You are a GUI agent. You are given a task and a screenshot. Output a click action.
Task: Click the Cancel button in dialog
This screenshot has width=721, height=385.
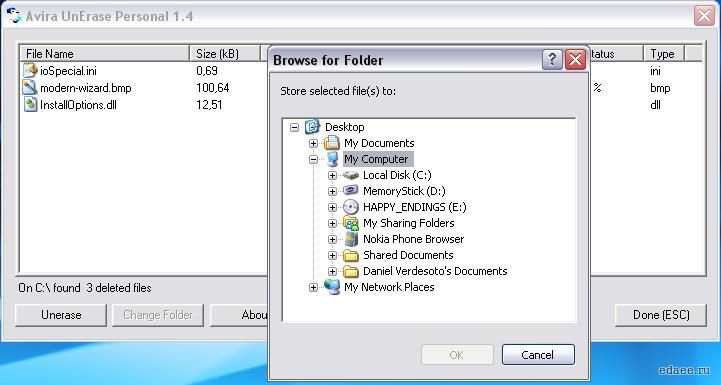(x=538, y=355)
